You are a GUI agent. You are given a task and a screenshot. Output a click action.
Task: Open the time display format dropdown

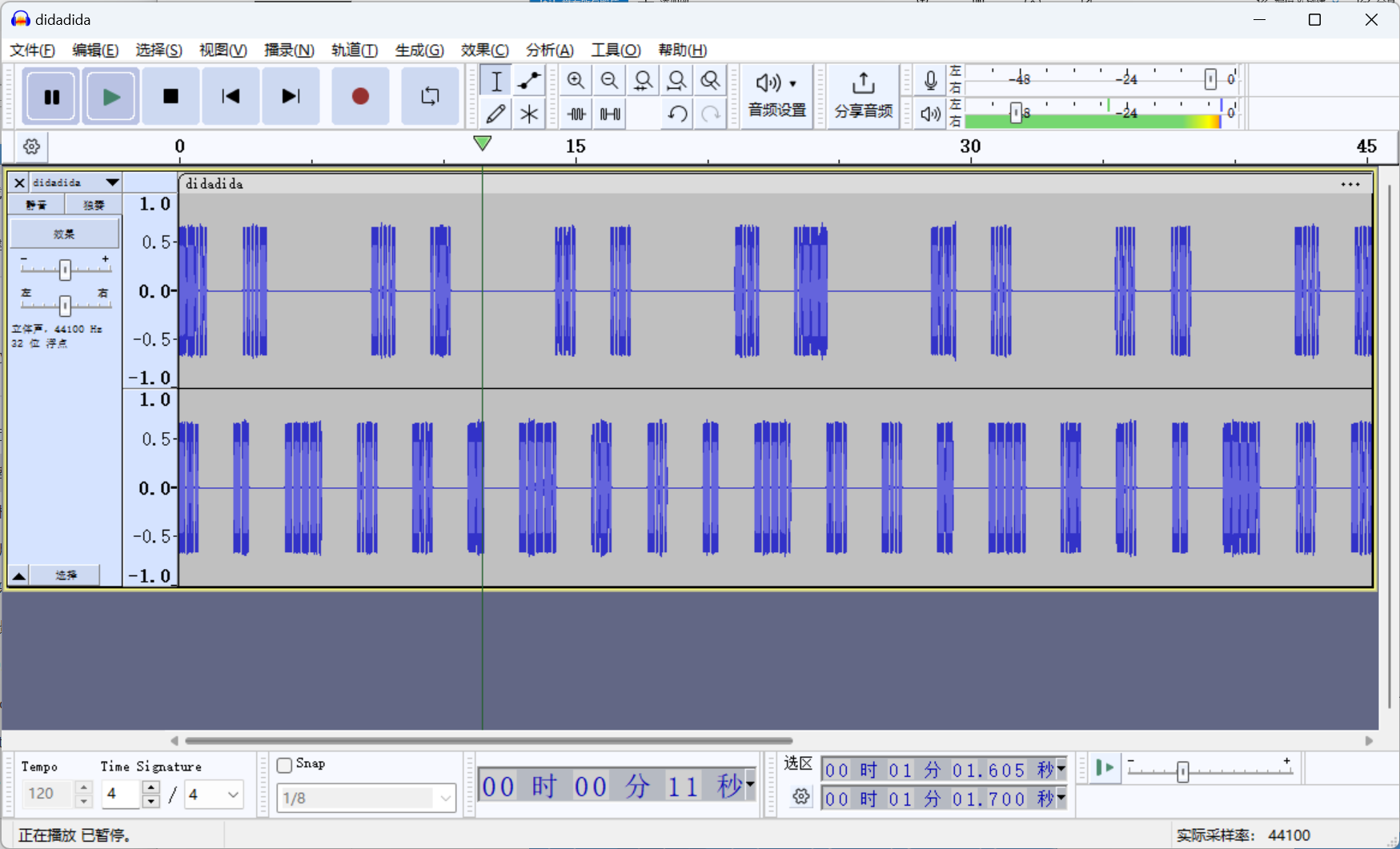[x=750, y=785]
